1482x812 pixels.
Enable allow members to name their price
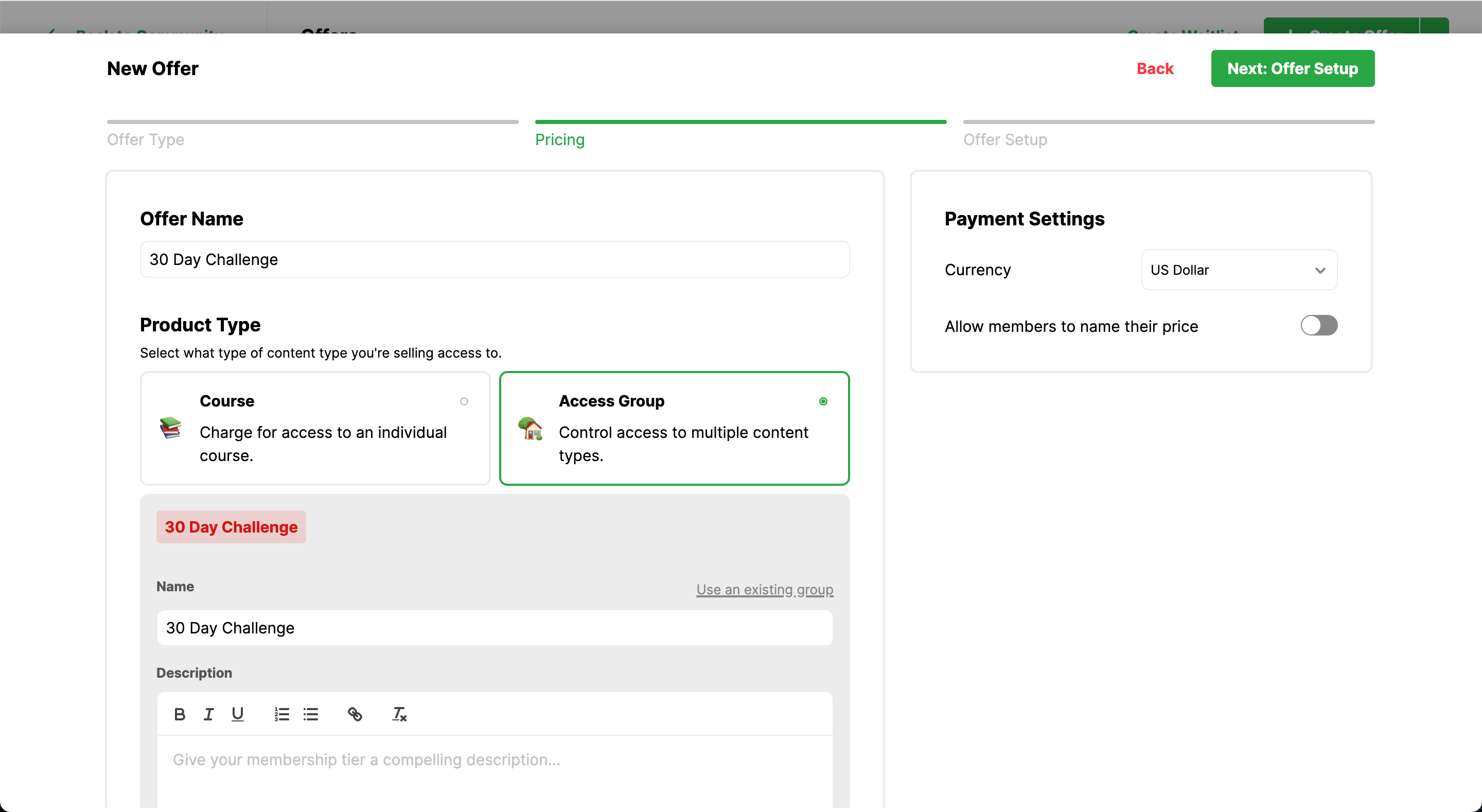(1318, 326)
